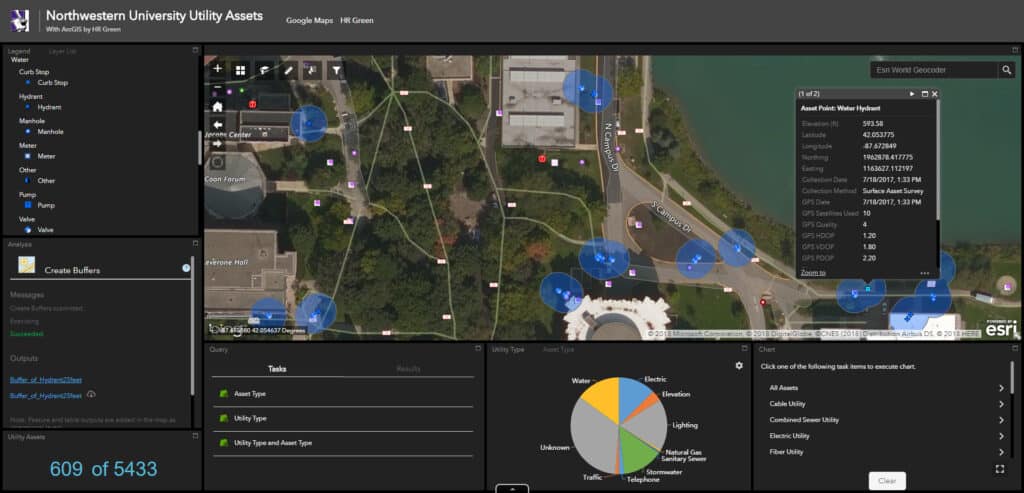Show next feature in popup
The height and width of the screenshot is (493, 1024).
pos(912,94)
